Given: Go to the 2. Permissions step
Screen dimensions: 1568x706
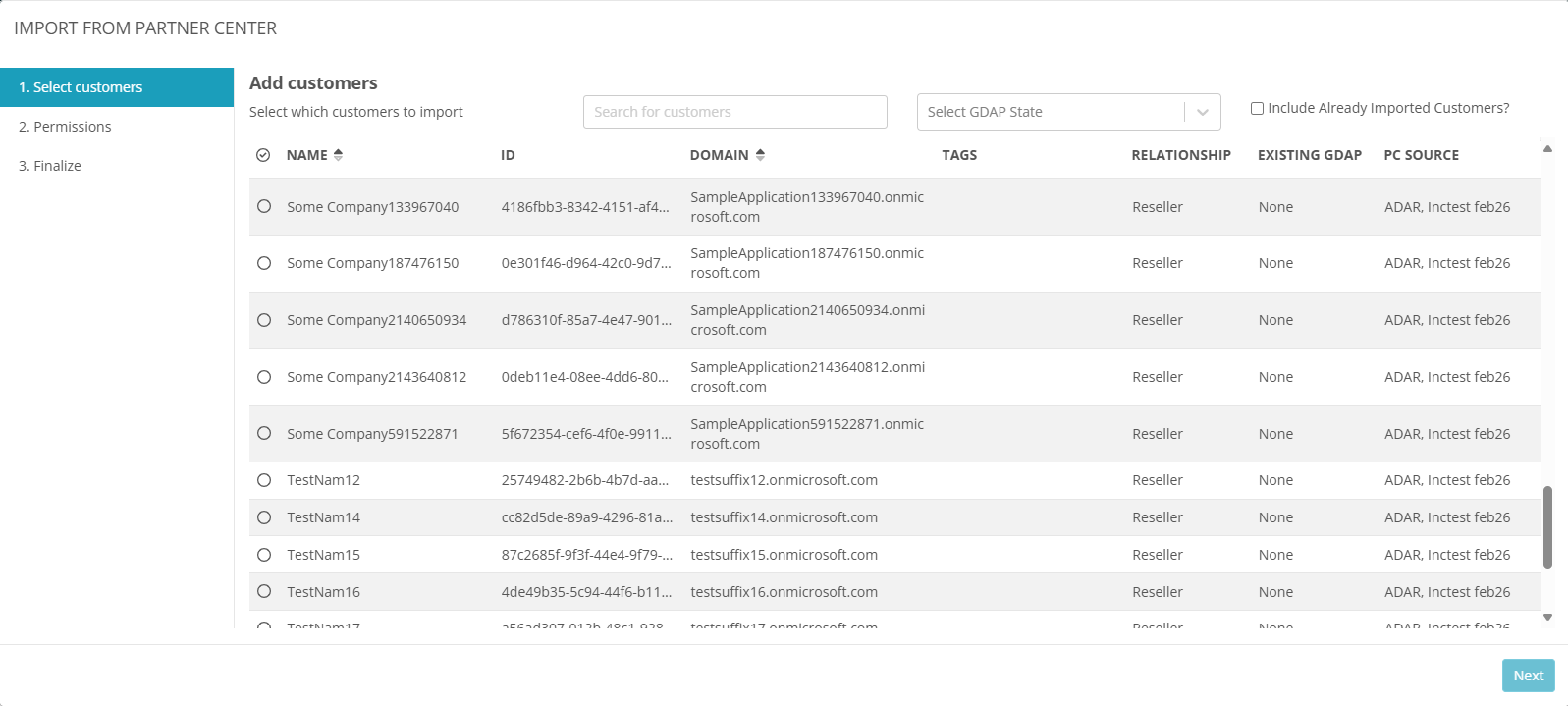Looking at the screenshot, I should tap(65, 127).
